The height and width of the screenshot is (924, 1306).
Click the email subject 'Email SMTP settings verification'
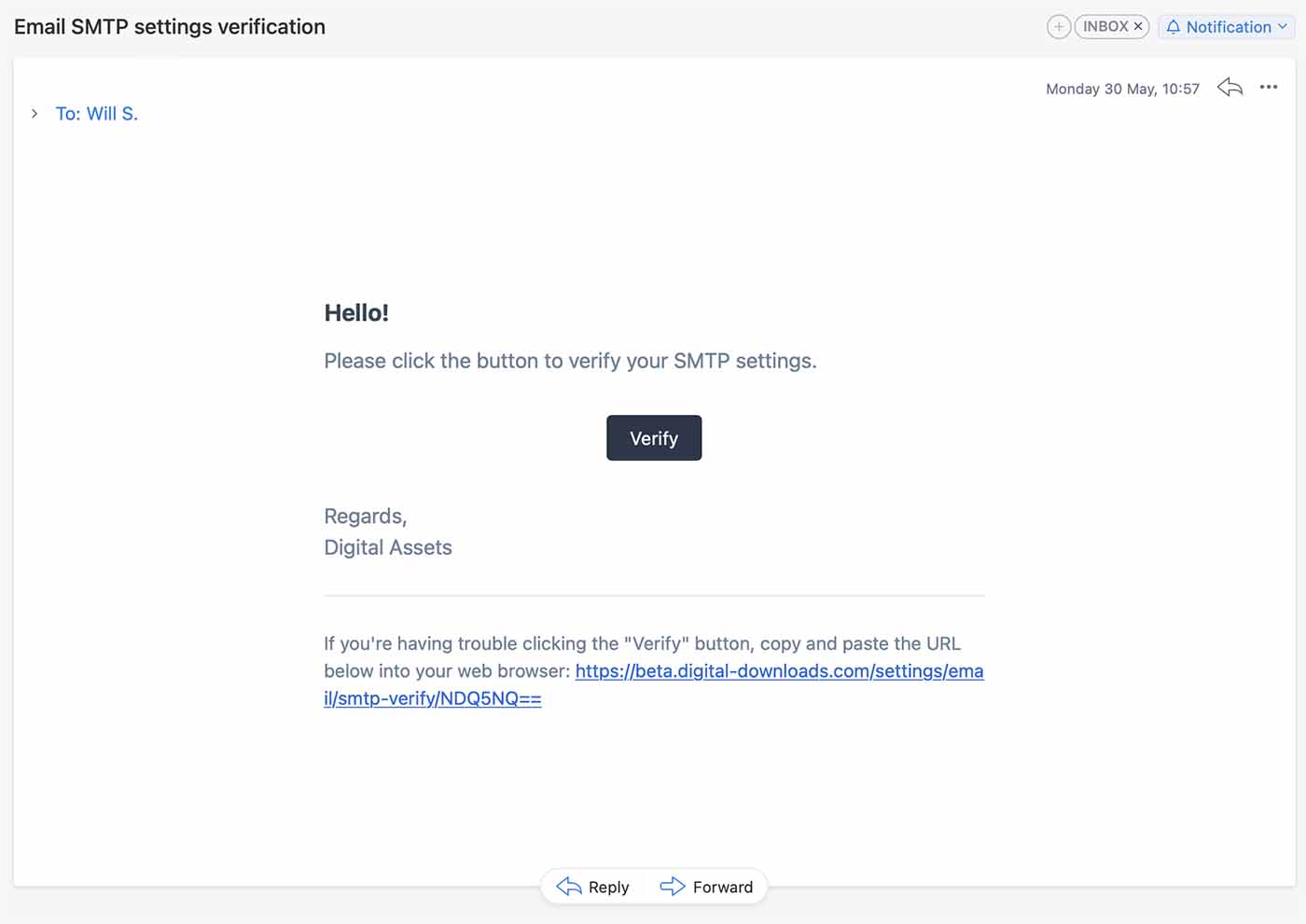pyautogui.click(x=170, y=27)
